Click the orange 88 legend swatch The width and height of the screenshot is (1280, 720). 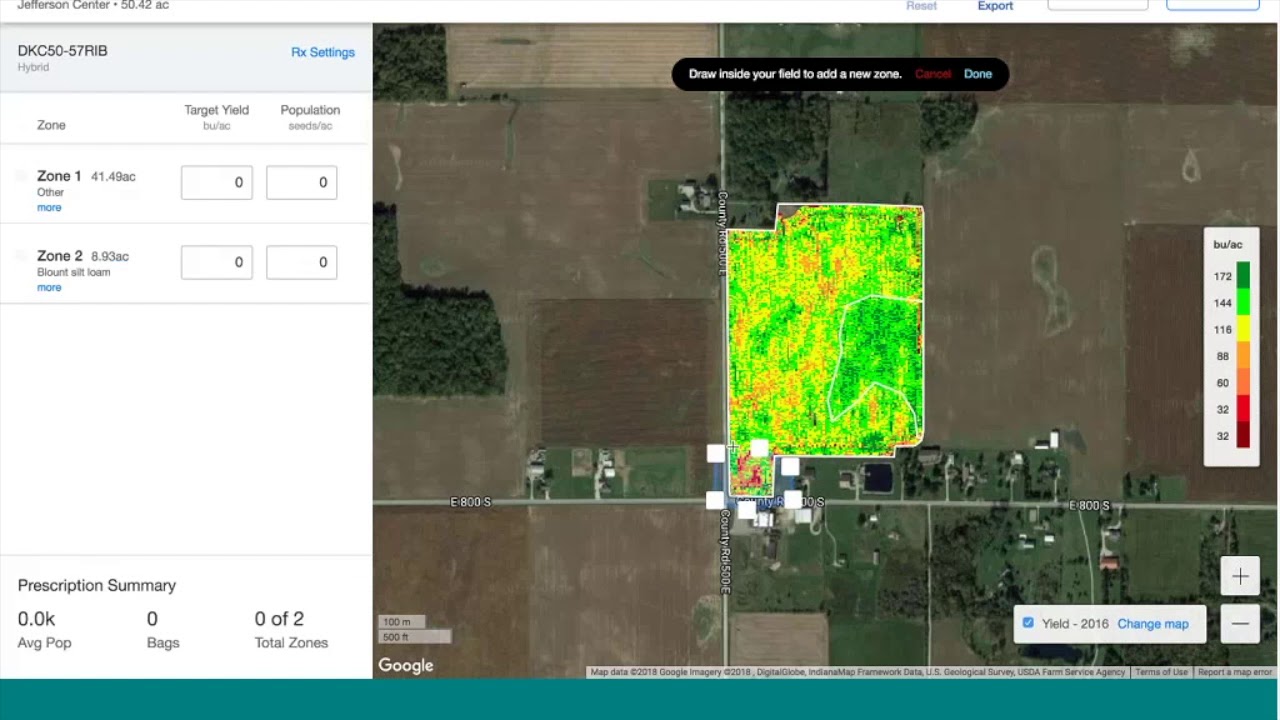click(1243, 356)
